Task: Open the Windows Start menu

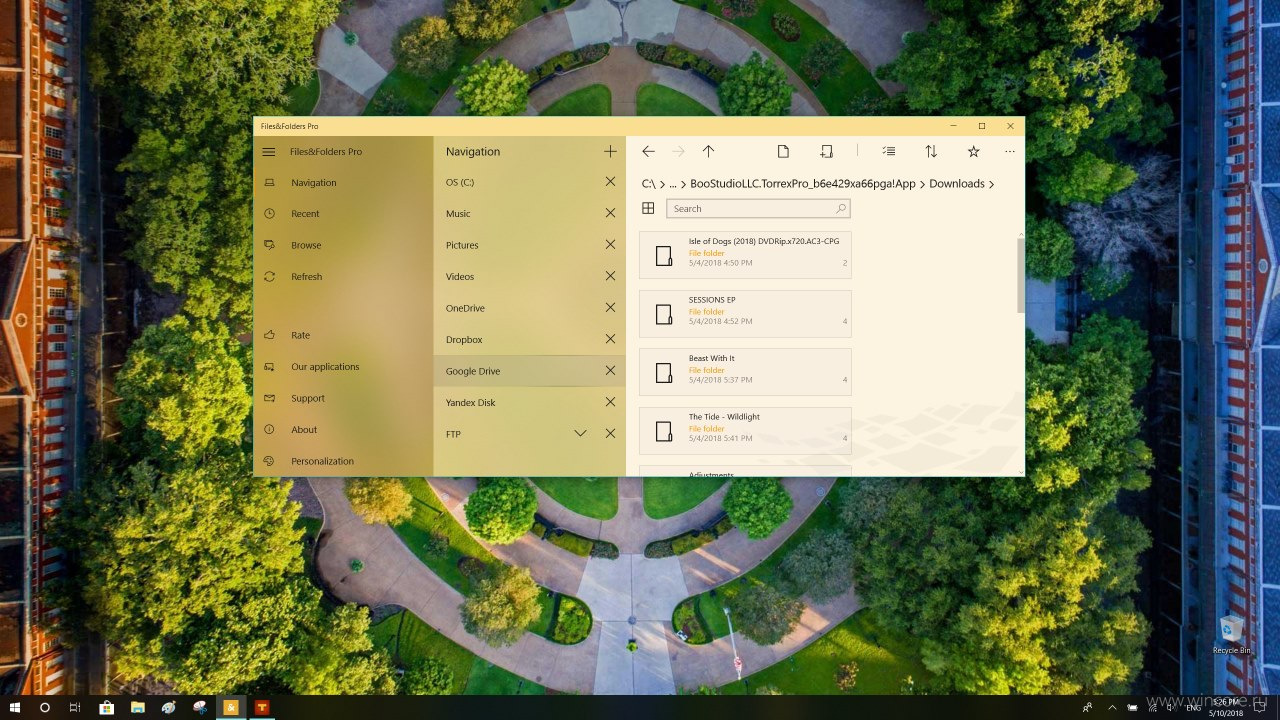Action: [15, 707]
